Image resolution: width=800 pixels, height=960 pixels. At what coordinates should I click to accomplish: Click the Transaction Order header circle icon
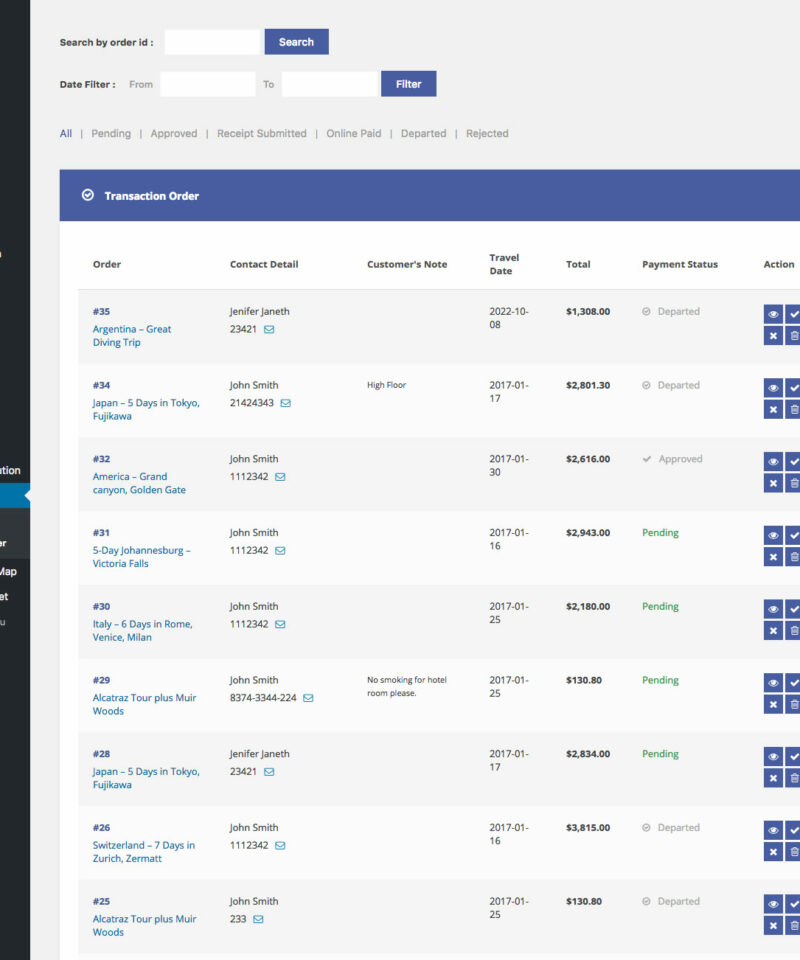click(x=88, y=196)
